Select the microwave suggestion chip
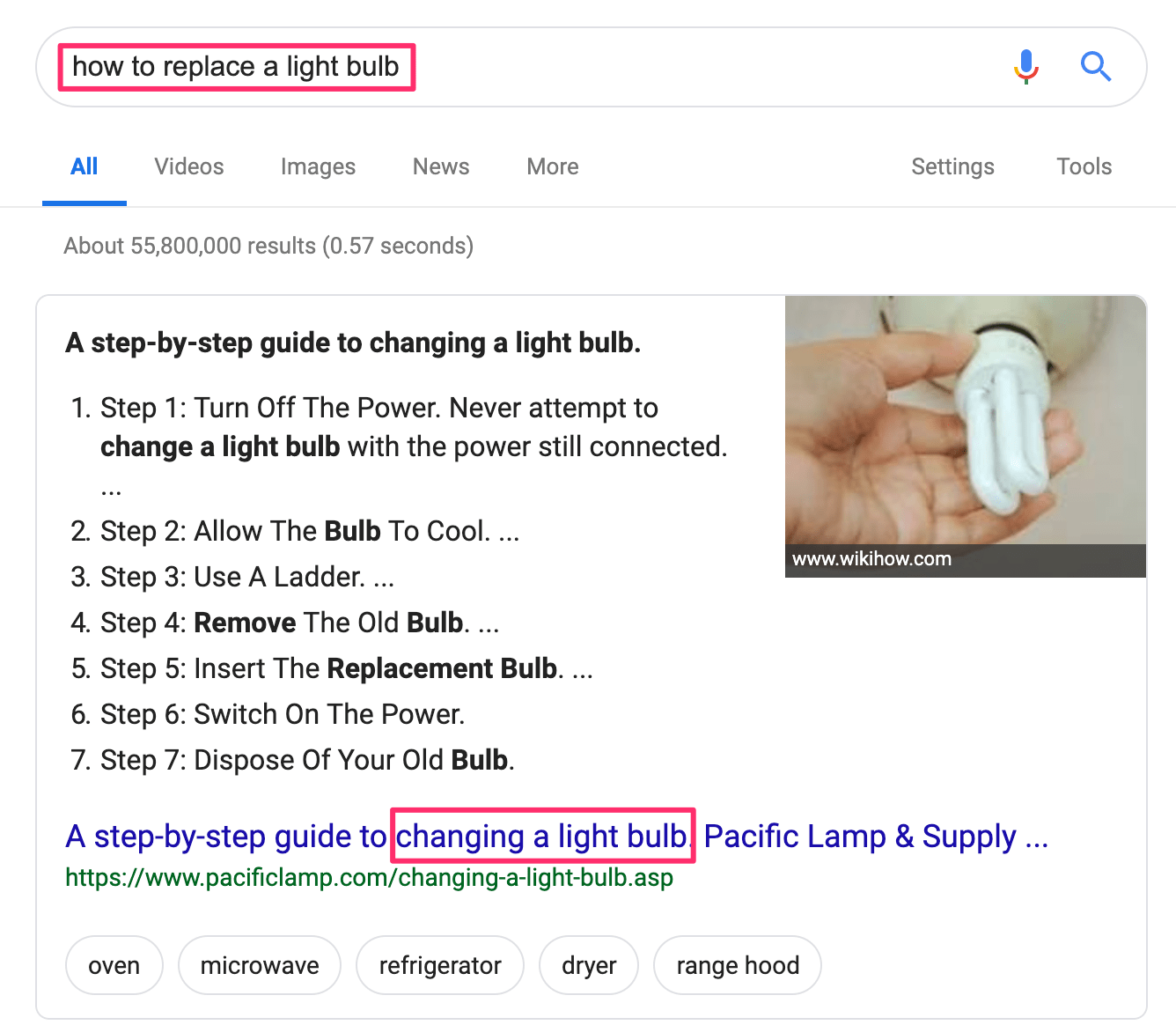This screenshot has height=1025, width=1176. pyautogui.click(x=260, y=965)
